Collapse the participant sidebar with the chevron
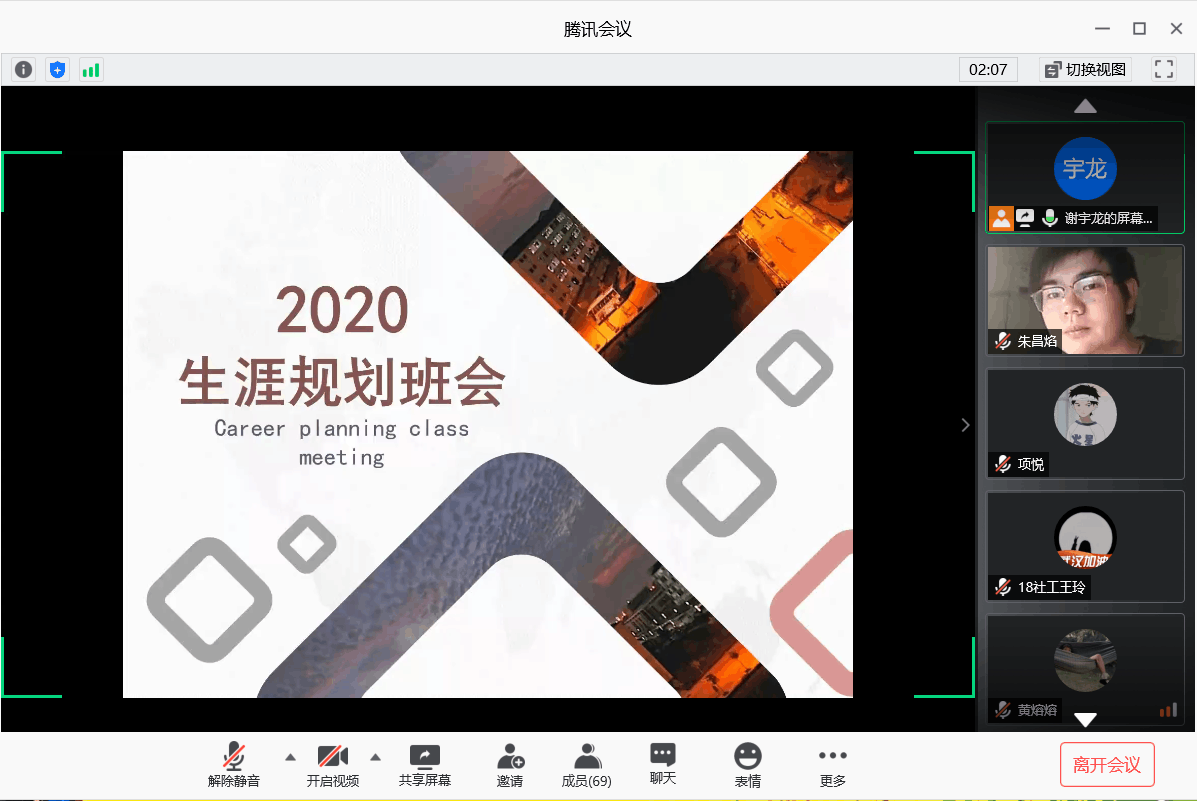This screenshot has height=801, width=1197. point(965,425)
